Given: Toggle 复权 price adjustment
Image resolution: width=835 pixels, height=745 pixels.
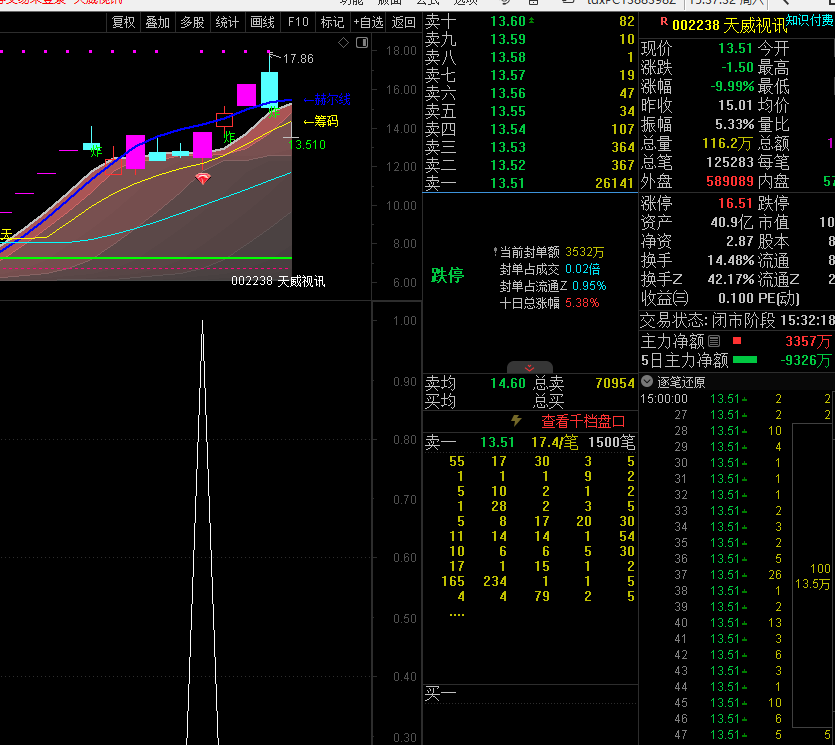Looking at the screenshot, I should tap(123, 22).
